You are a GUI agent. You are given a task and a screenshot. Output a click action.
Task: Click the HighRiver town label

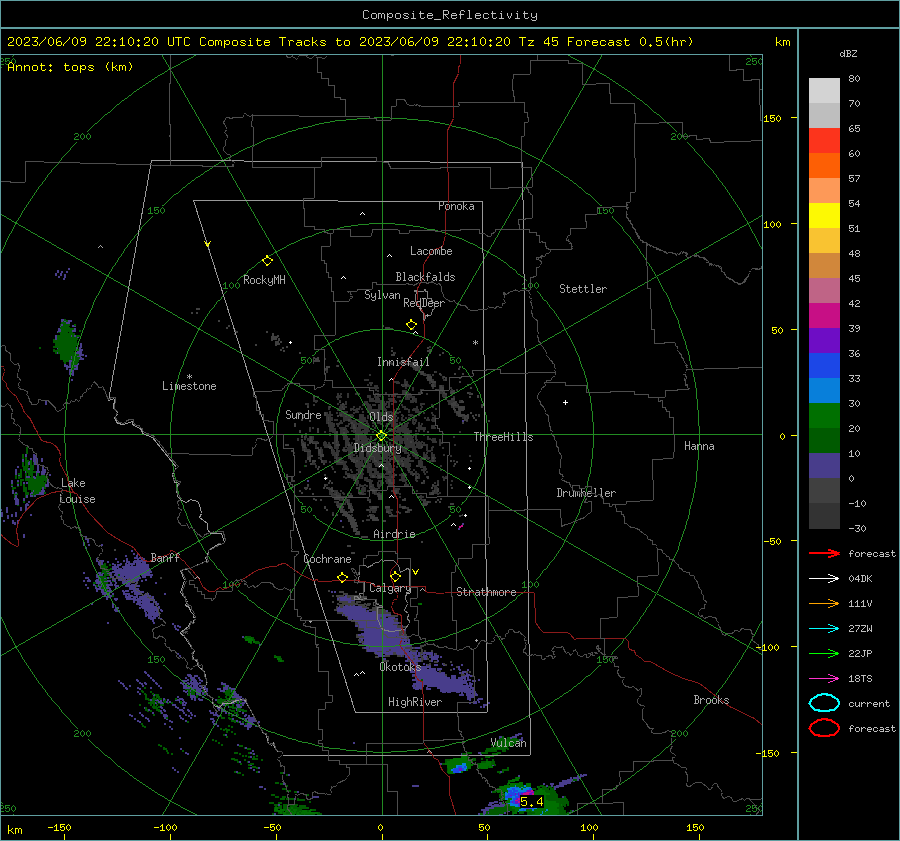415,702
